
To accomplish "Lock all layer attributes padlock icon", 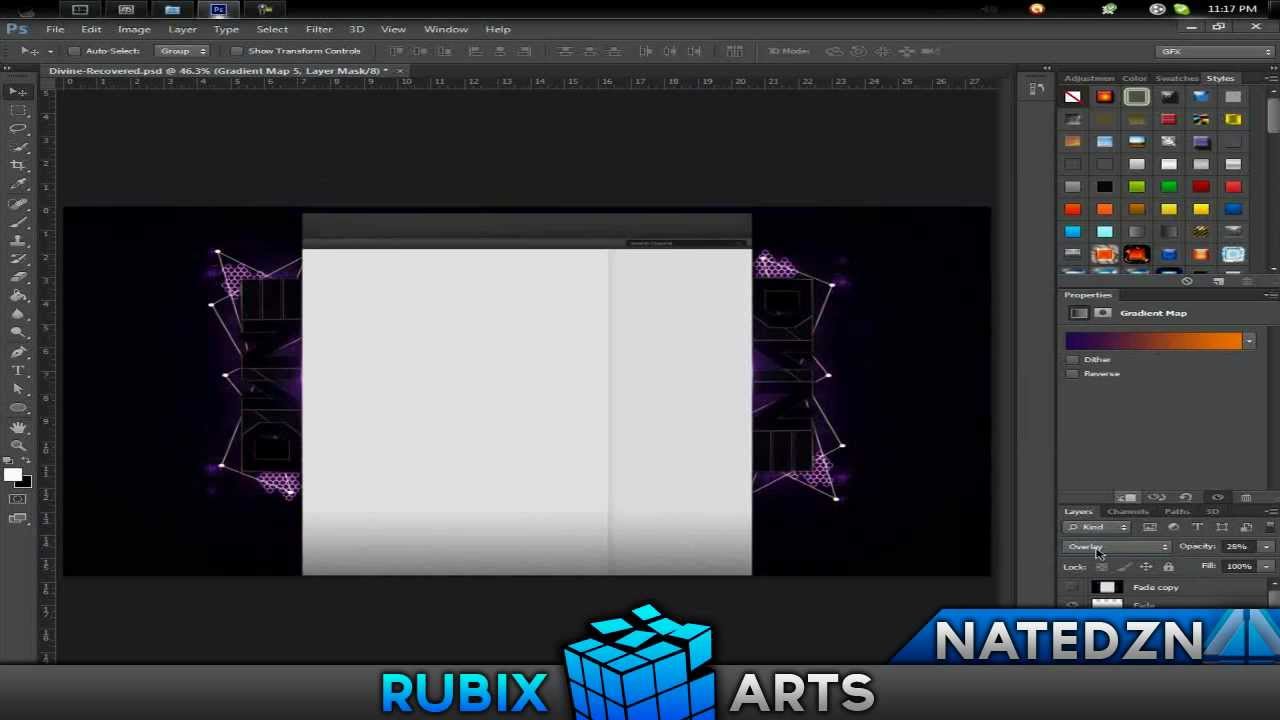I will pos(1168,567).
